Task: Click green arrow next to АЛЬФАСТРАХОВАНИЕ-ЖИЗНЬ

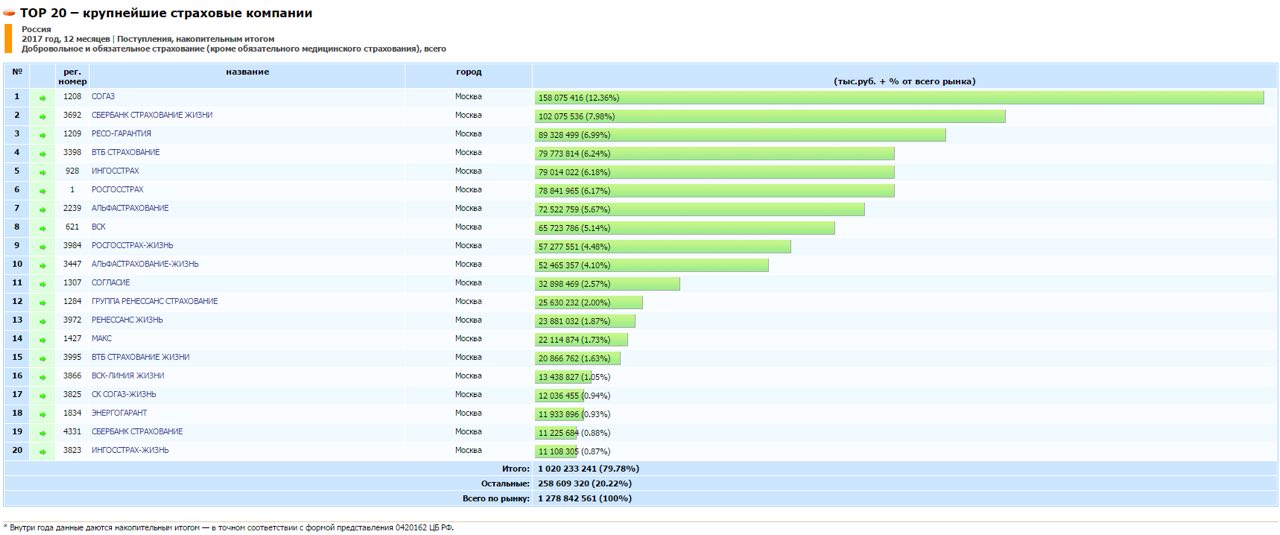Action: pyautogui.click(x=43, y=266)
